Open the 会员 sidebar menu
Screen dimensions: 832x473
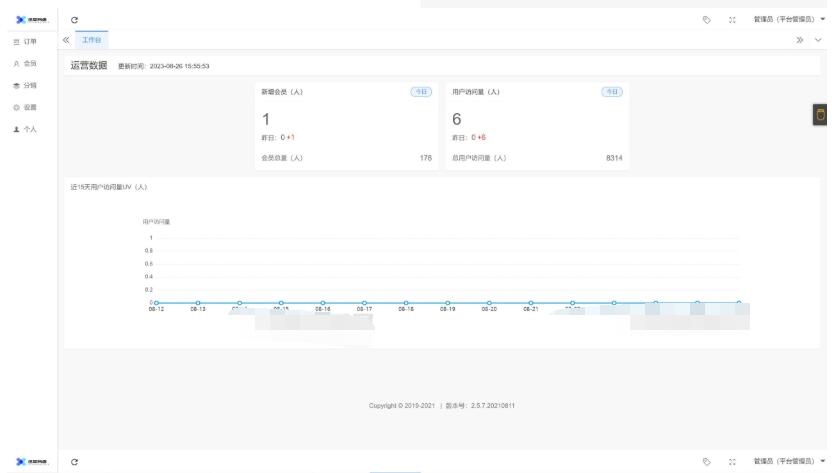pos(25,63)
